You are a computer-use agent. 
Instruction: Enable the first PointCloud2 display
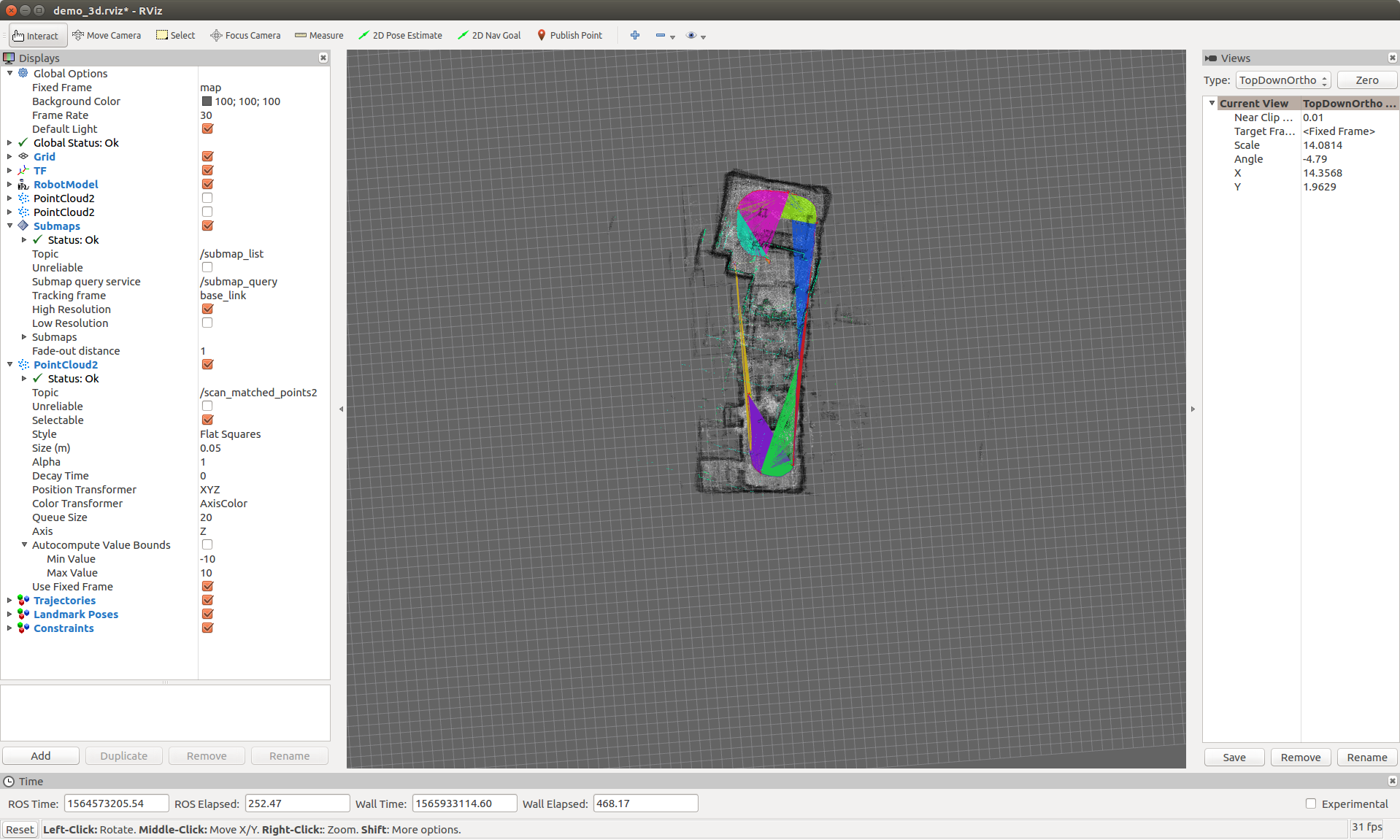coord(207,197)
